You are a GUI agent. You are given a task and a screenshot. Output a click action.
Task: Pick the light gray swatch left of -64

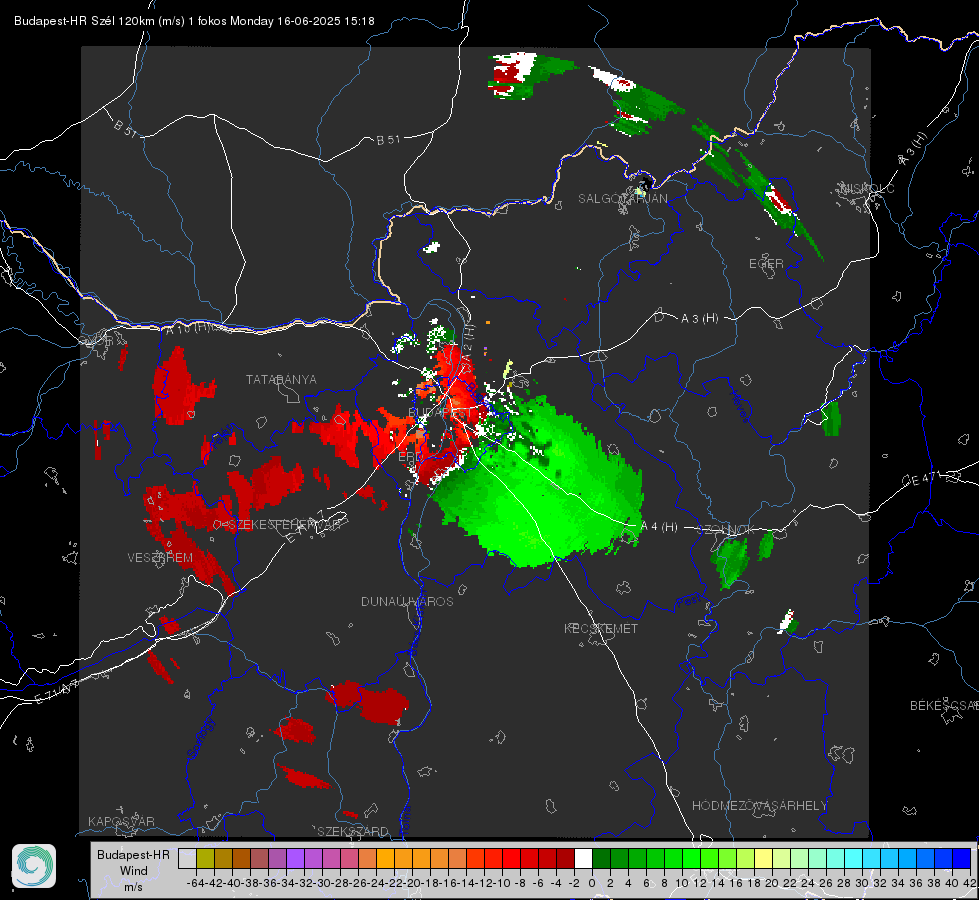(187, 859)
